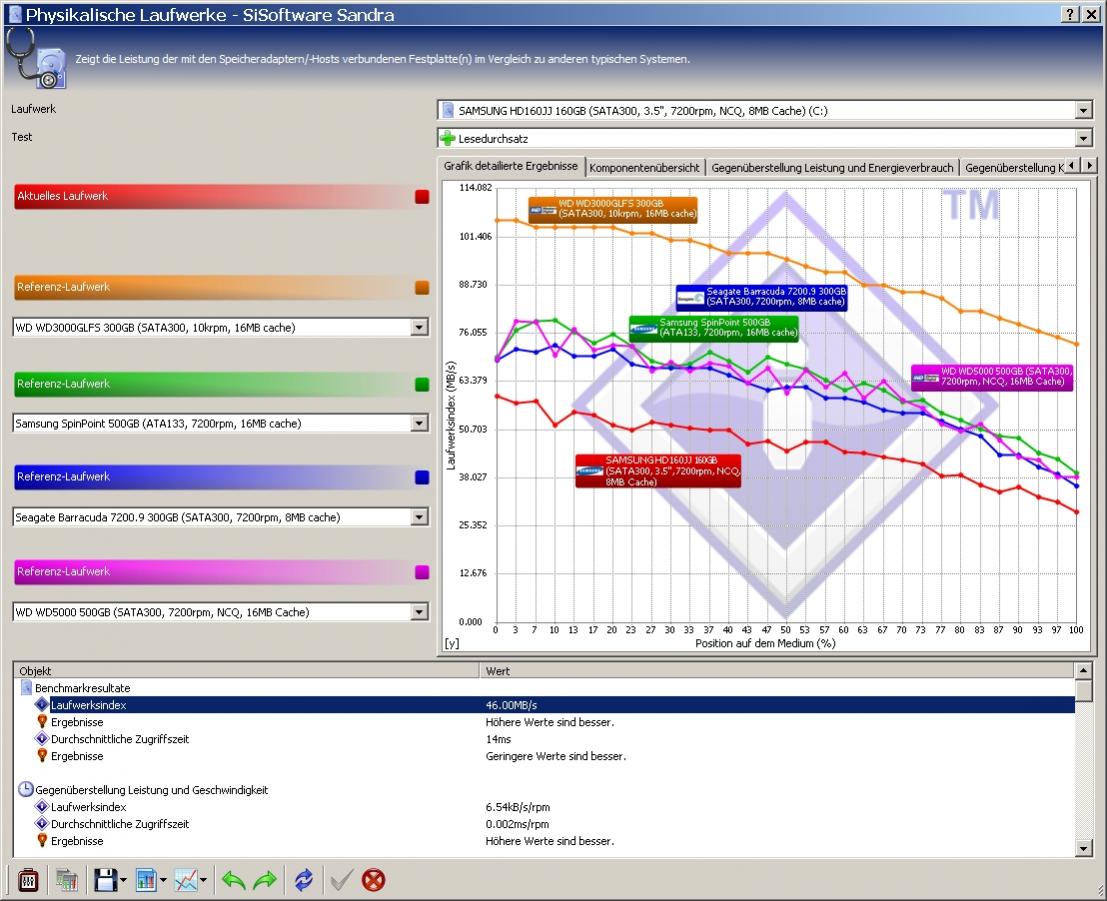Switch to Grafik detailierte Ergebnisse tab

tap(510, 166)
